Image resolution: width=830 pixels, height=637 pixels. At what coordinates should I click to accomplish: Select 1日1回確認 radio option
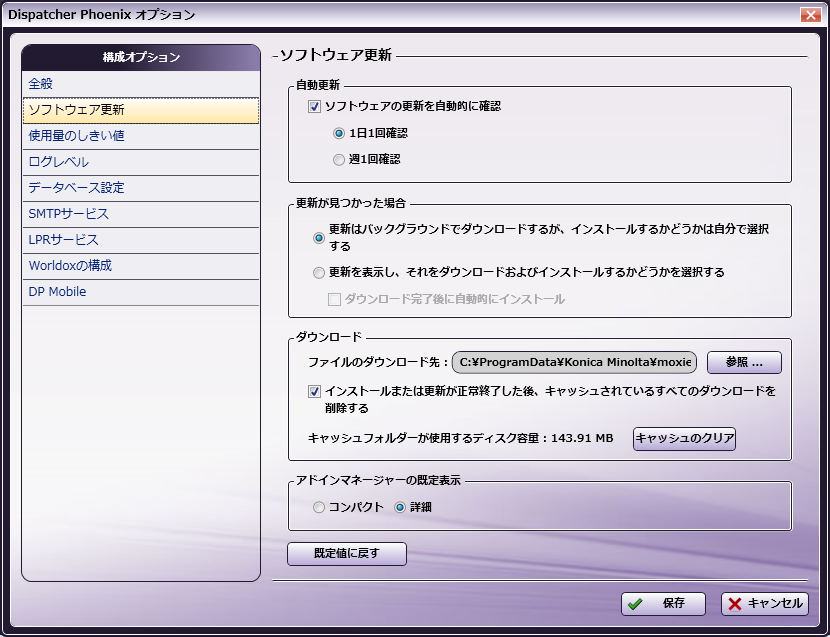[339, 133]
